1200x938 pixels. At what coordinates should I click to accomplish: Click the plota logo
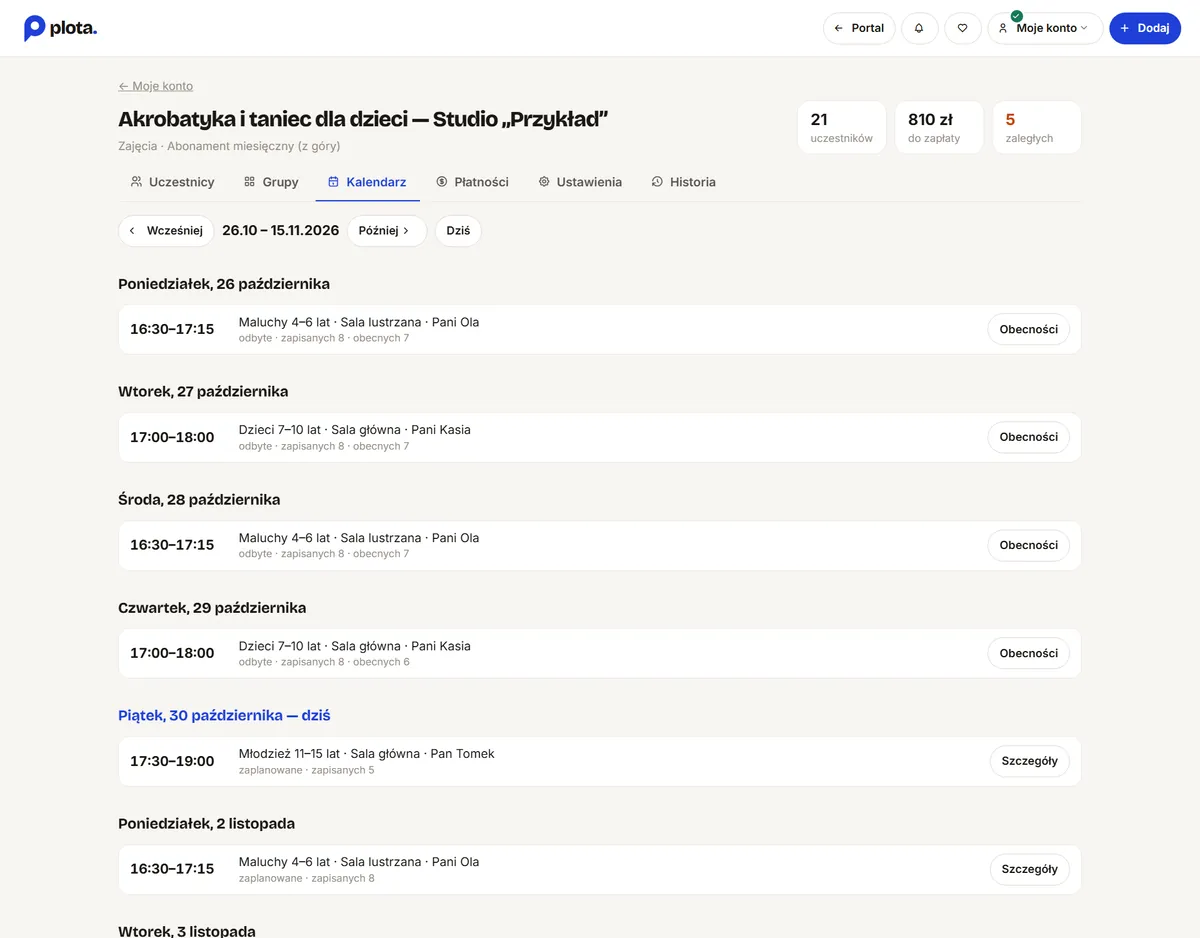point(60,28)
